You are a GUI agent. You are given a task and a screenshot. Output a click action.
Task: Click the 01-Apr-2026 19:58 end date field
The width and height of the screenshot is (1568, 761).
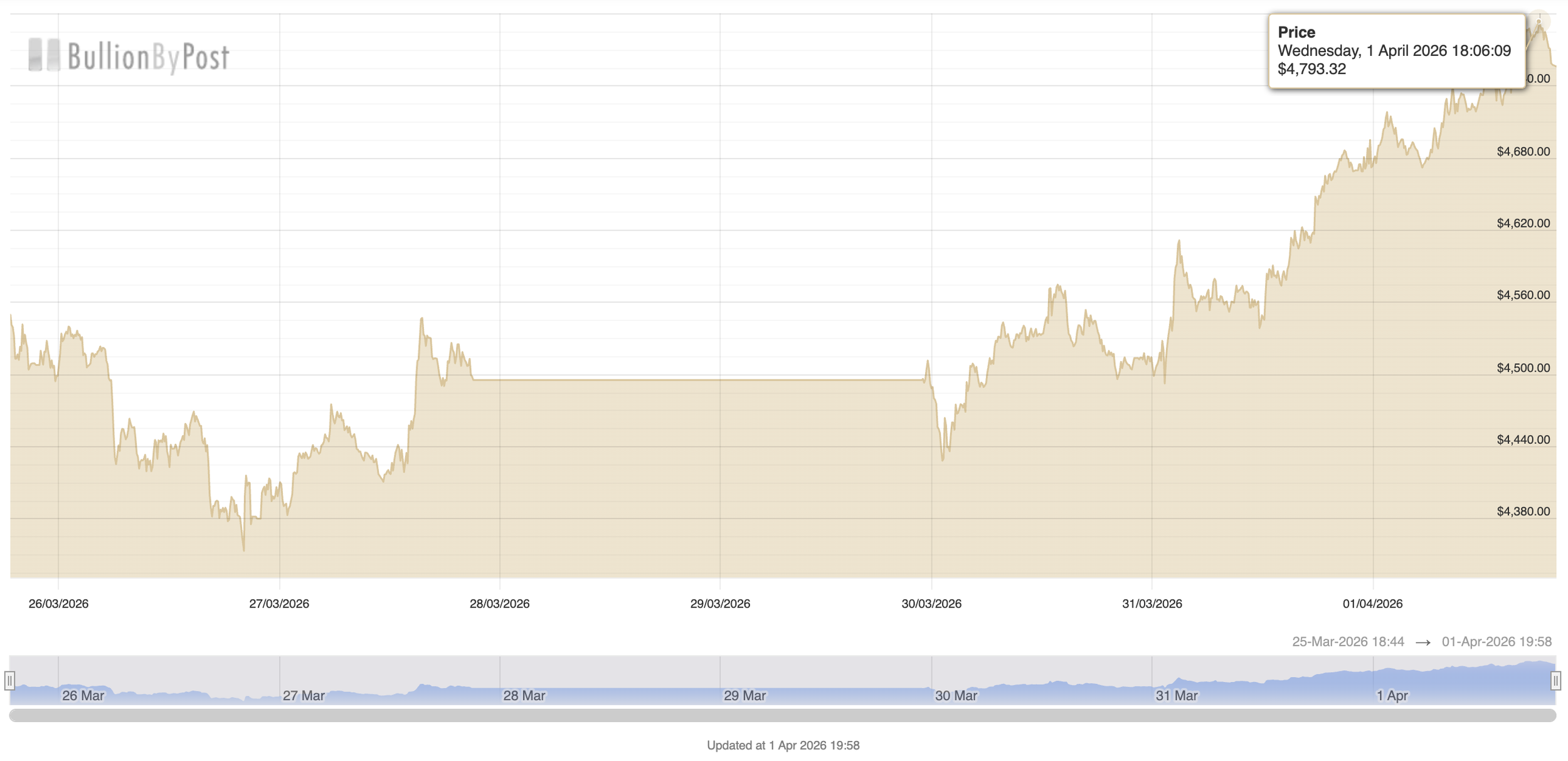coord(1496,642)
